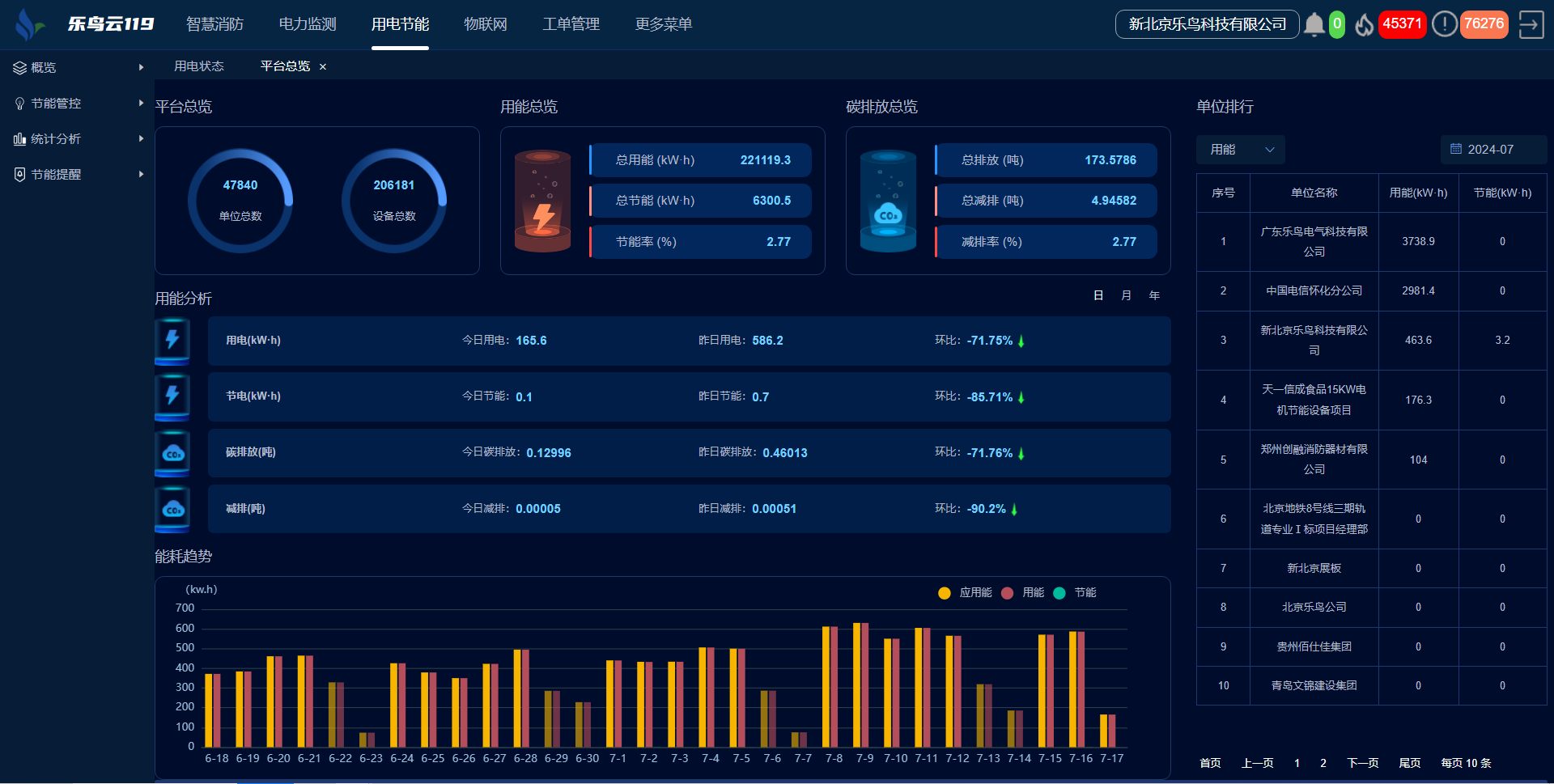Expand the 节能管控 sidebar menu
Image resolution: width=1554 pixels, height=784 pixels.
[x=78, y=104]
